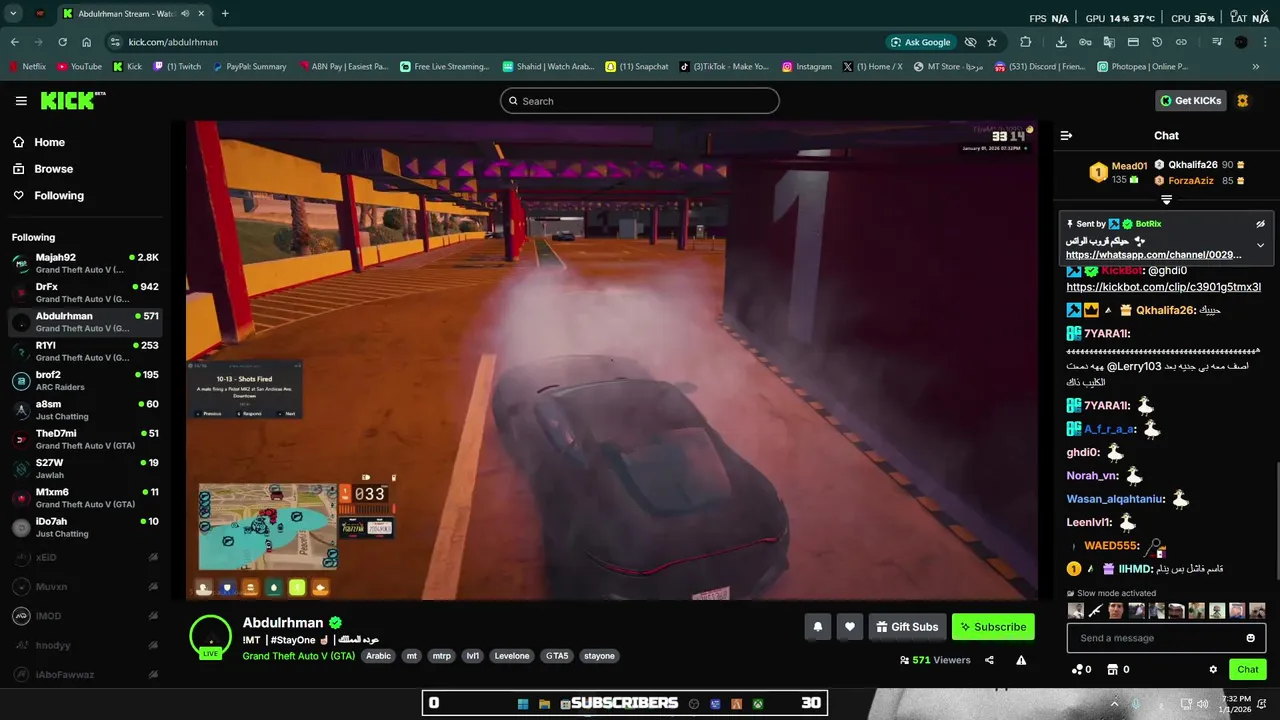
Task: Open the password manager key icon
Action: coord(1085,42)
